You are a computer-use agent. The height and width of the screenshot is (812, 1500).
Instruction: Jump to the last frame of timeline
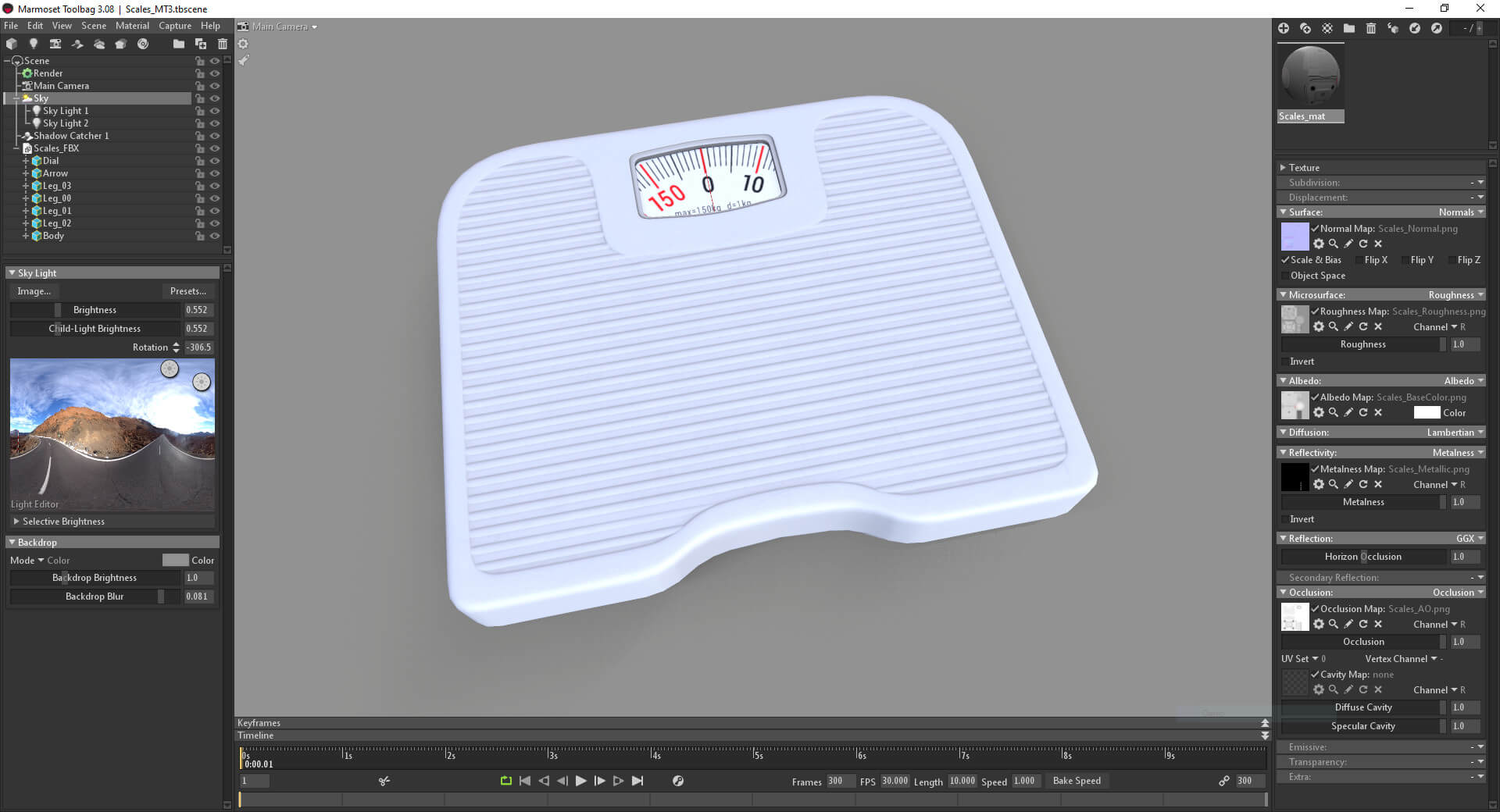pos(637,781)
